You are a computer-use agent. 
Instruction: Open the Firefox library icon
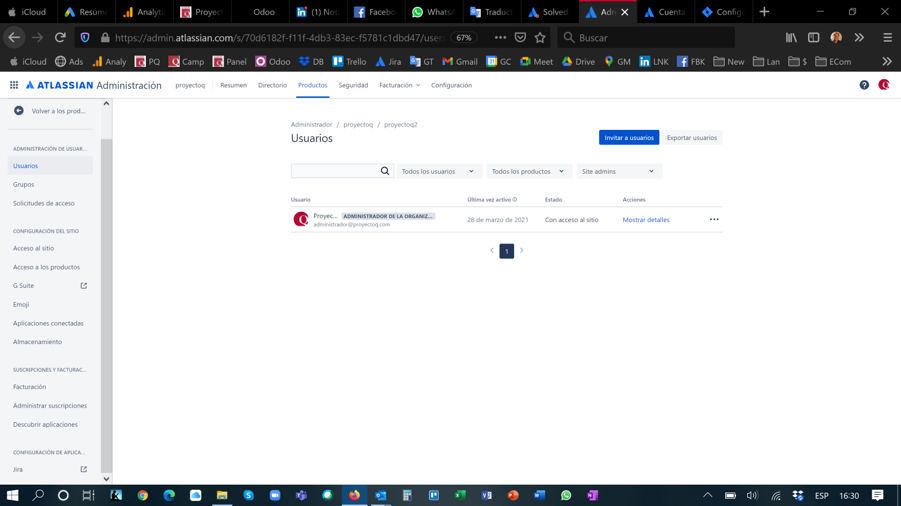pos(791,38)
